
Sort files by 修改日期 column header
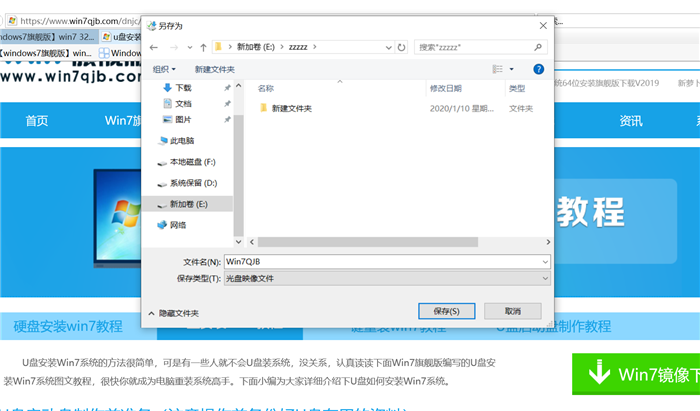(446, 88)
